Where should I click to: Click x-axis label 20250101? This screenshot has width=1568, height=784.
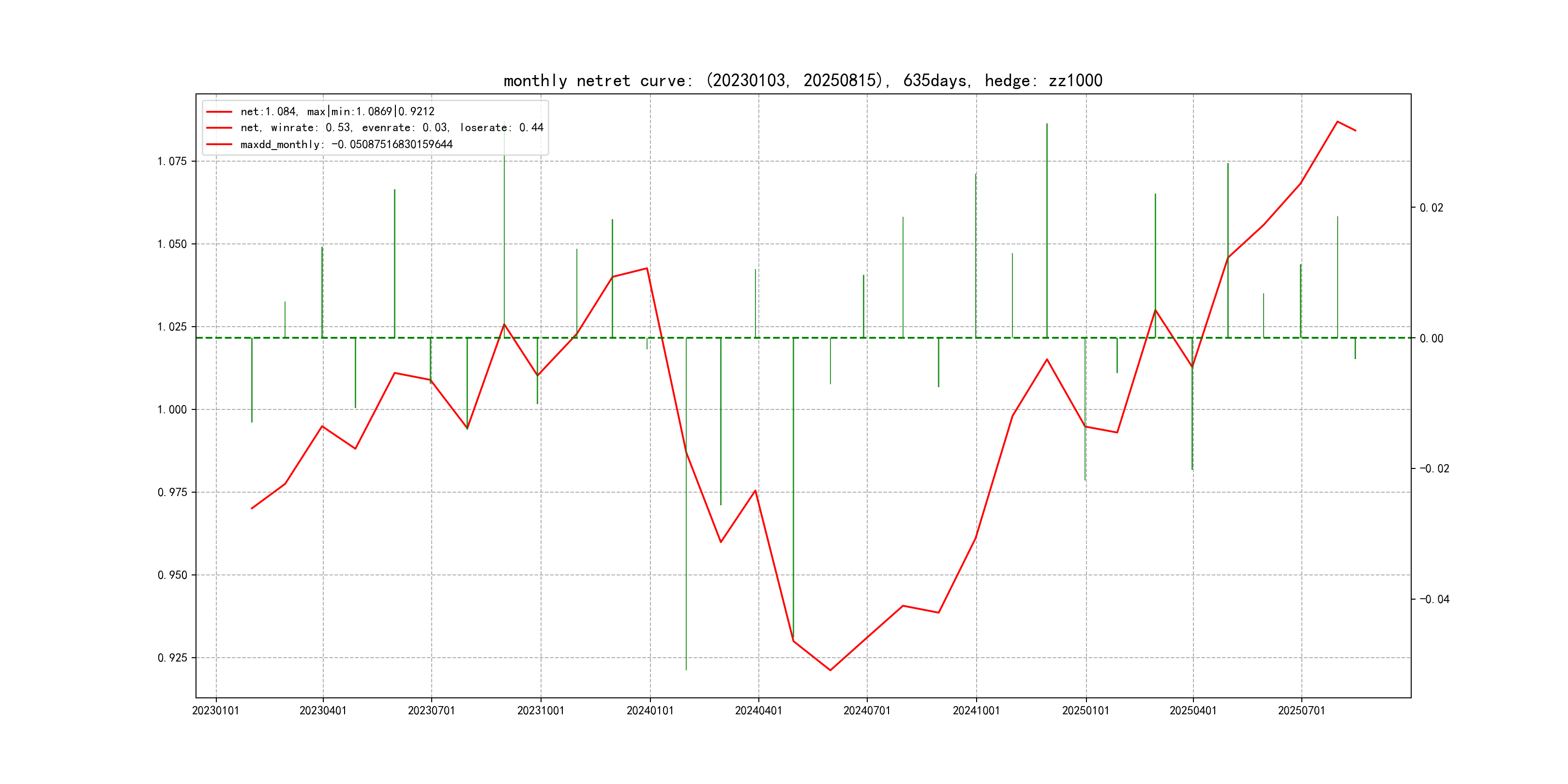(1086, 710)
